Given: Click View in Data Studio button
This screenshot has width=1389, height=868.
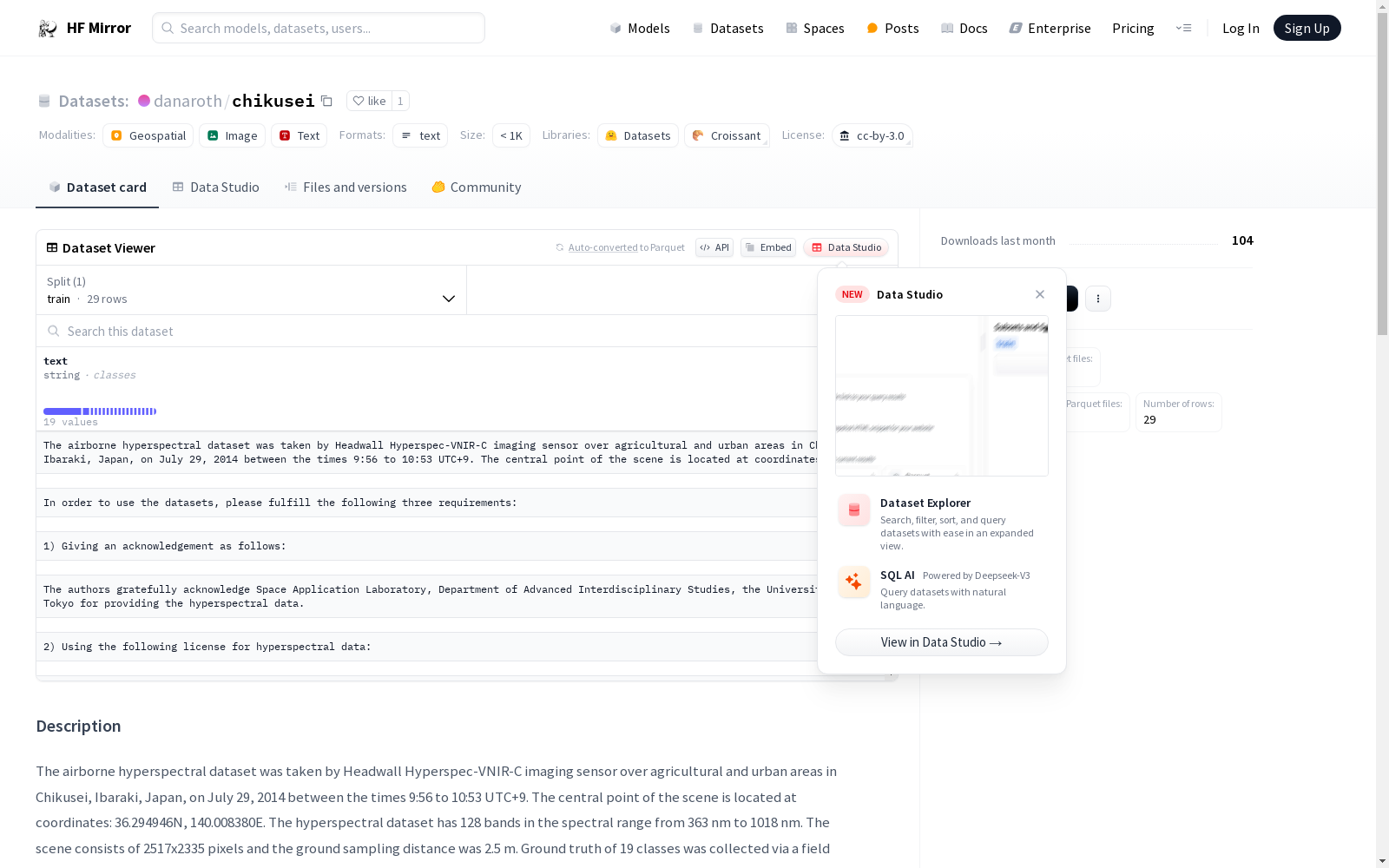Looking at the screenshot, I should [942, 642].
